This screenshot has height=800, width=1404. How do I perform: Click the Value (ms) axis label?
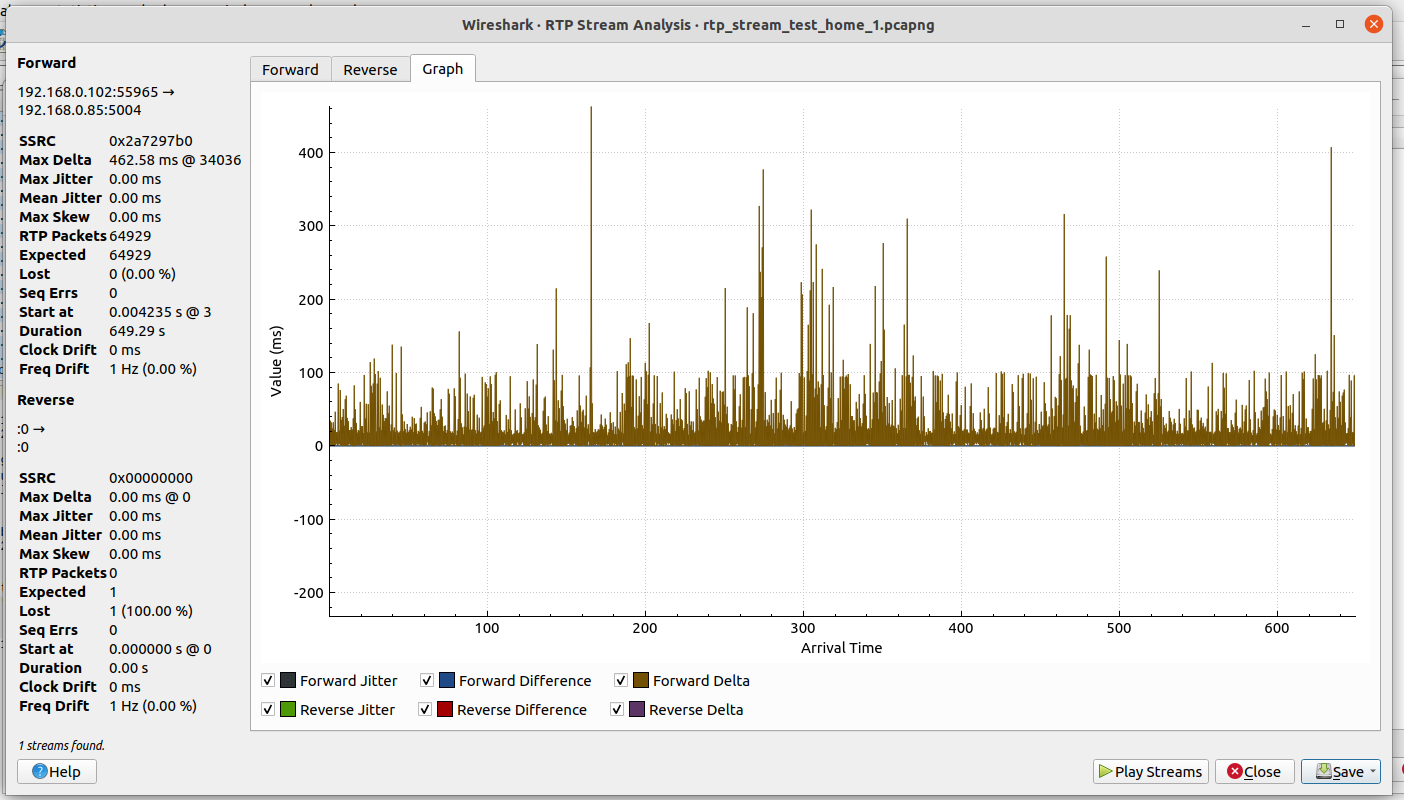[276, 361]
